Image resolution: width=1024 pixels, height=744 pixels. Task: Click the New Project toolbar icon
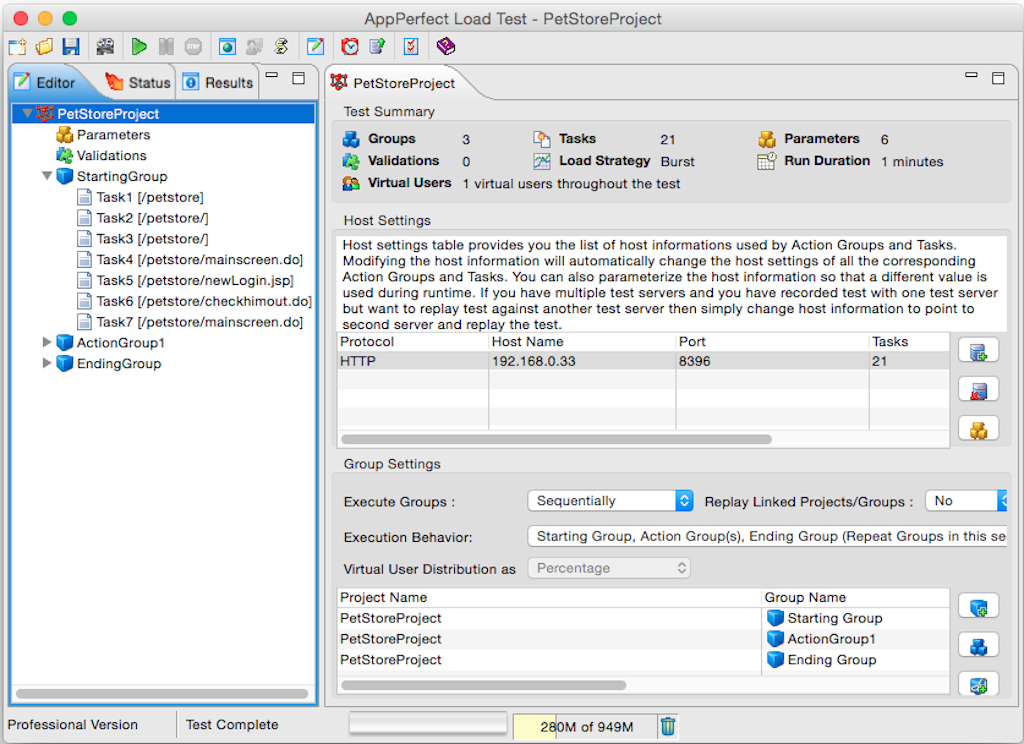tap(18, 46)
